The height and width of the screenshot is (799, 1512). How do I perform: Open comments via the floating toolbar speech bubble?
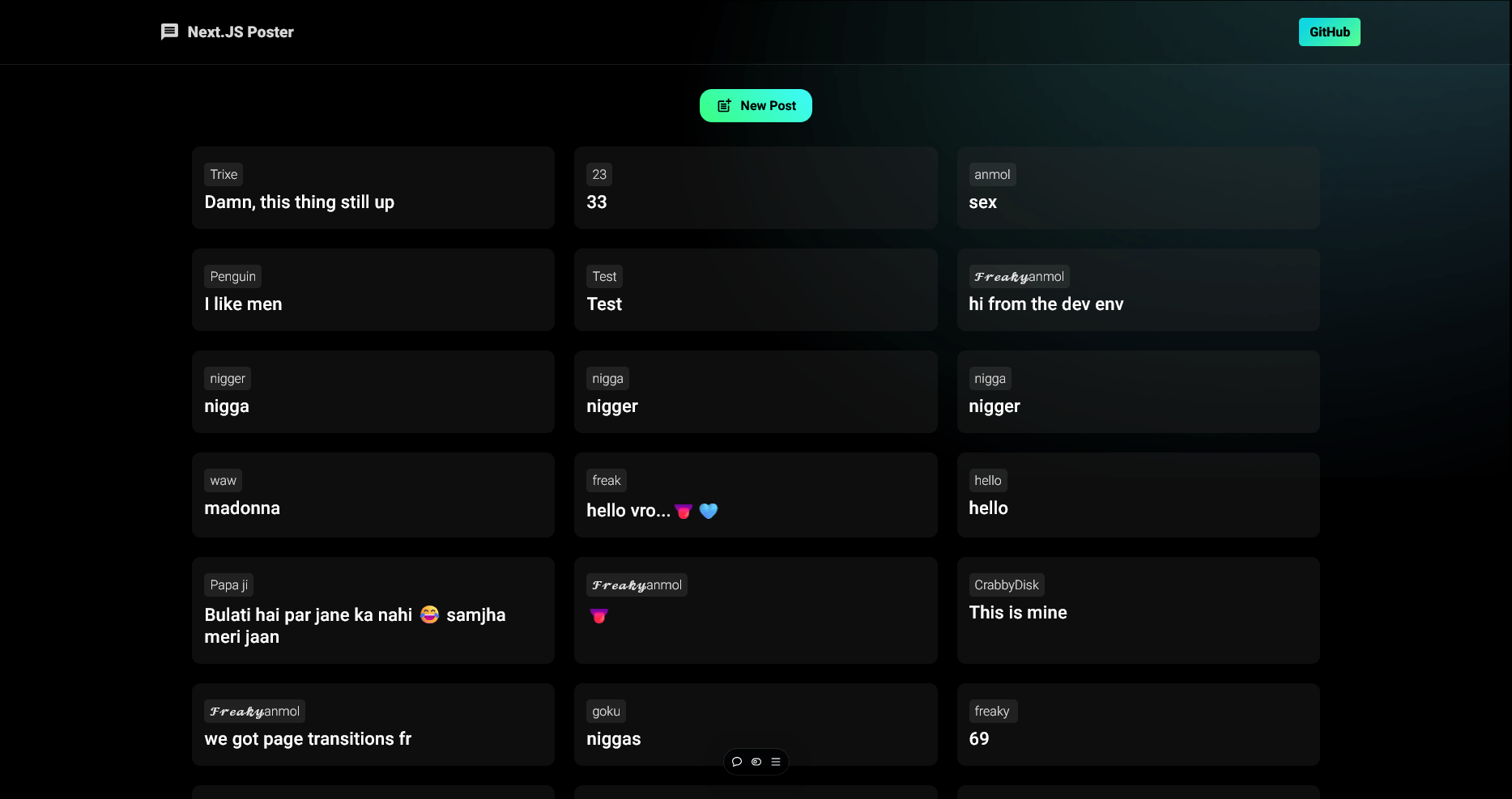coord(737,762)
